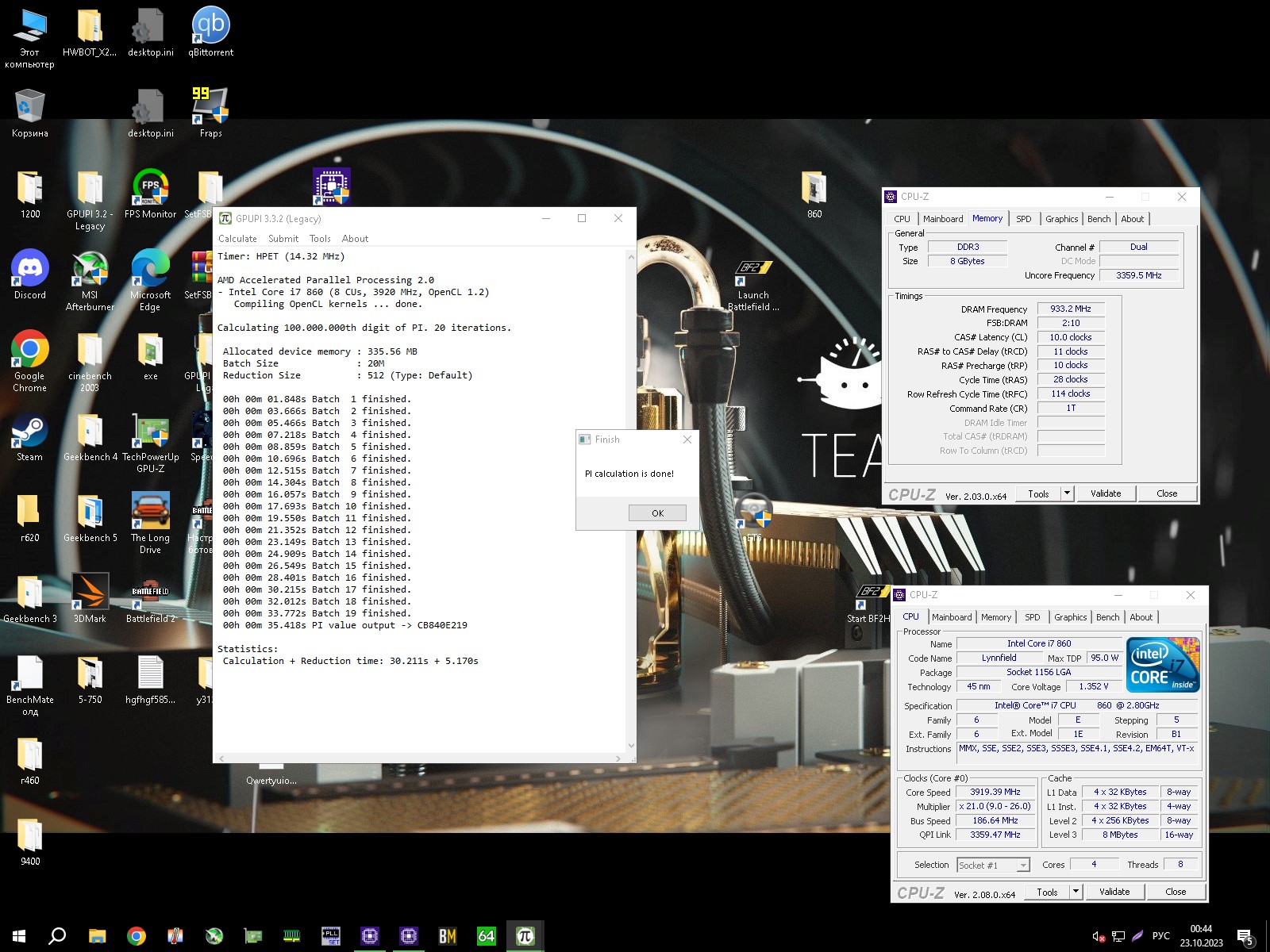The height and width of the screenshot is (952, 1270).
Task: Close the Finish dialog with X
Action: (x=687, y=440)
